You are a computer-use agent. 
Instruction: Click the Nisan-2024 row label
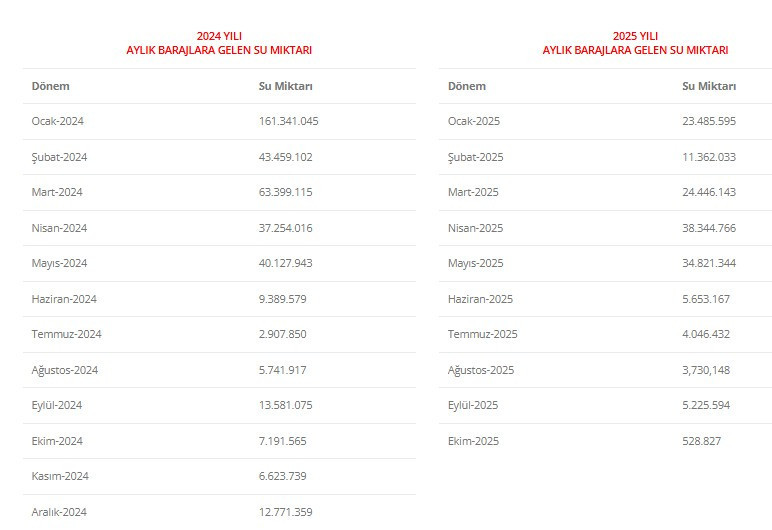tap(59, 228)
